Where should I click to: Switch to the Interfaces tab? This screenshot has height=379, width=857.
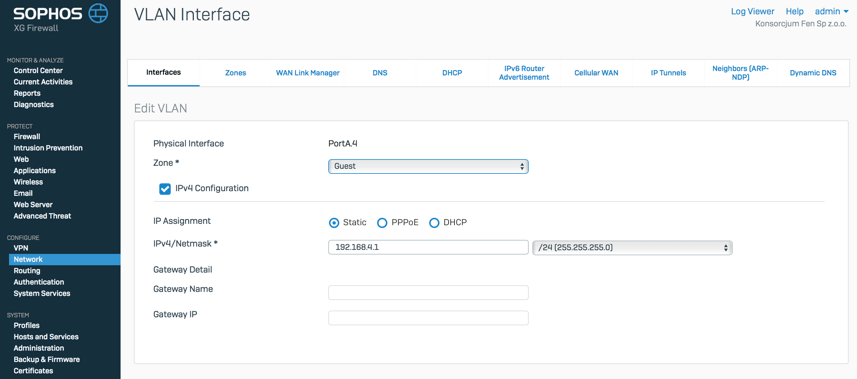pyautogui.click(x=163, y=73)
